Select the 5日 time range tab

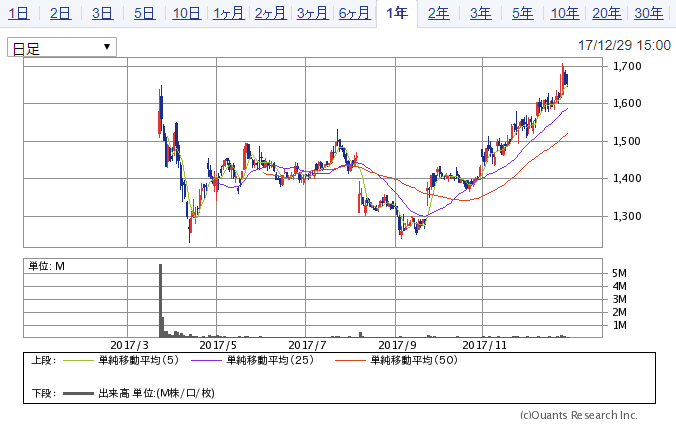coord(144,13)
